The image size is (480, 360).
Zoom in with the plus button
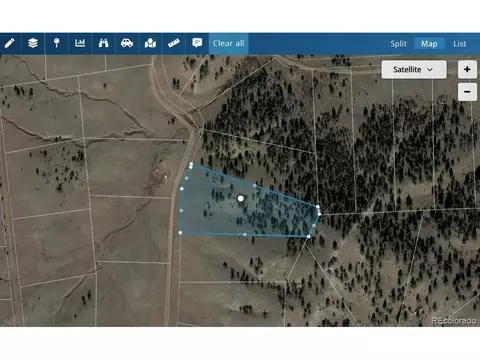(x=467, y=69)
